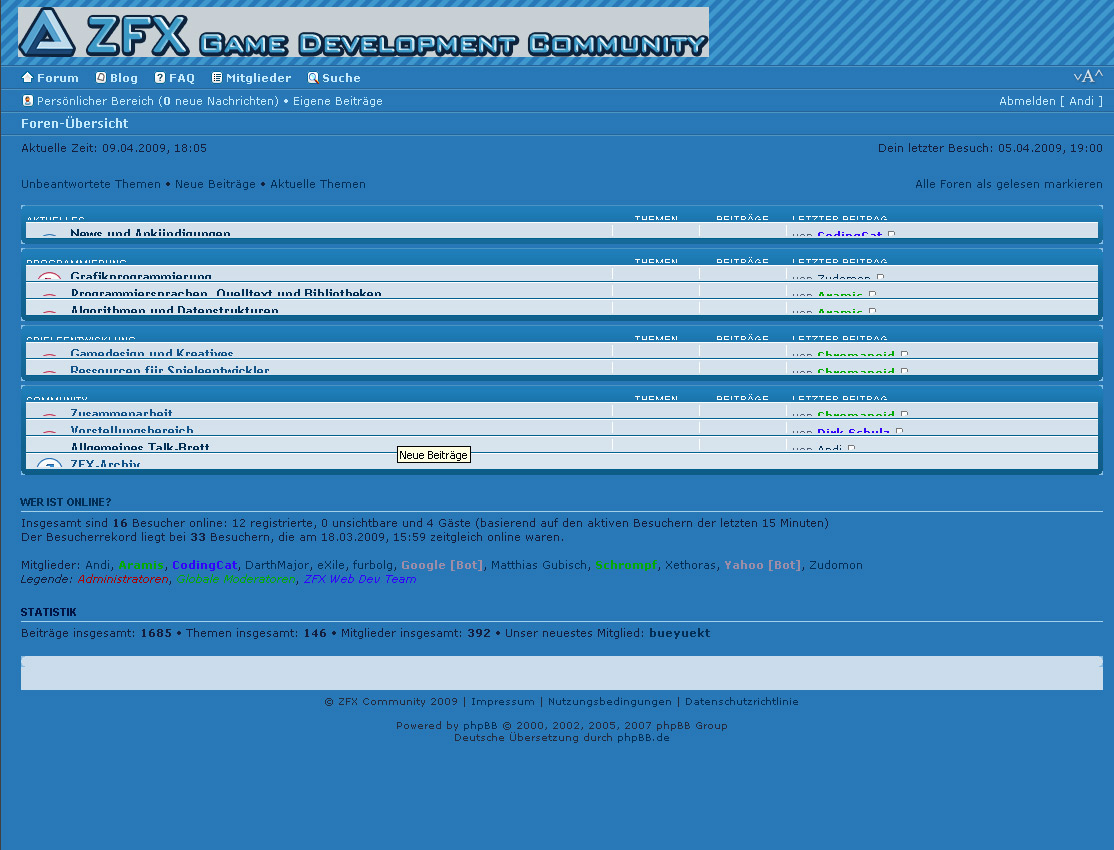Click the FAQ question mark icon
This screenshot has height=850, width=1114.
click(160, 78)
